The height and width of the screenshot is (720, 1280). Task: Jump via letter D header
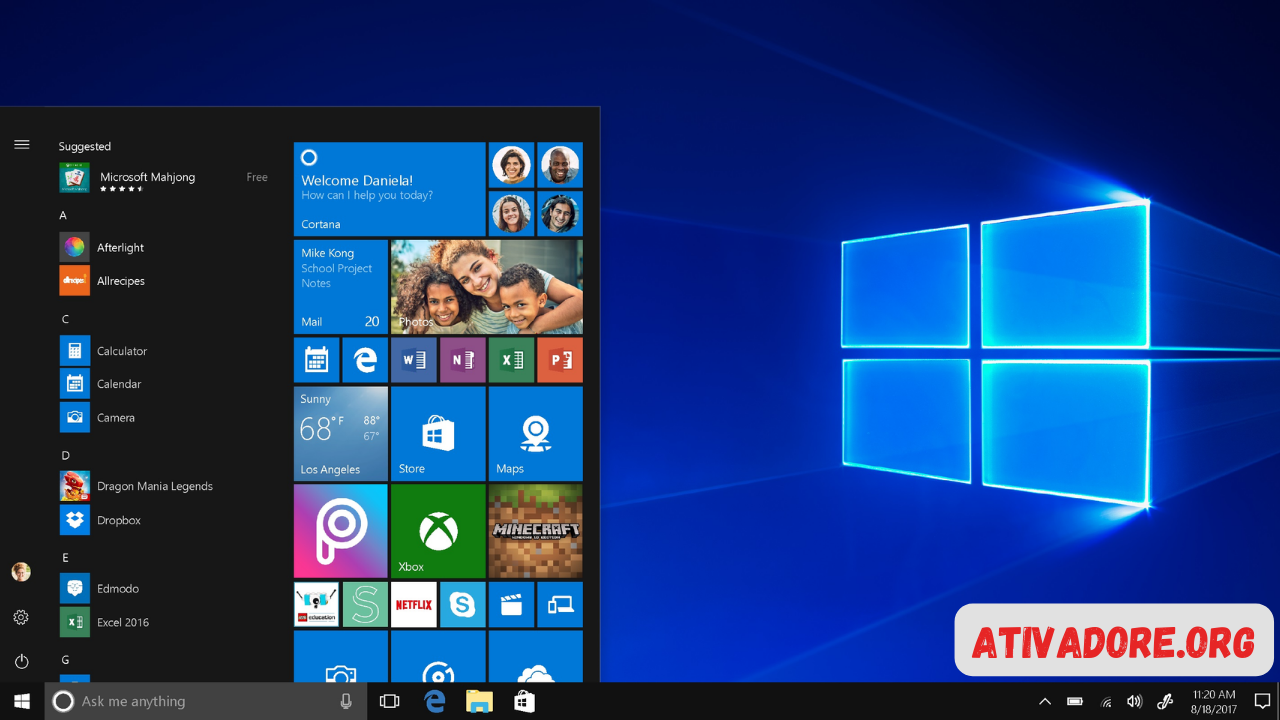click(x=65, y=455)
